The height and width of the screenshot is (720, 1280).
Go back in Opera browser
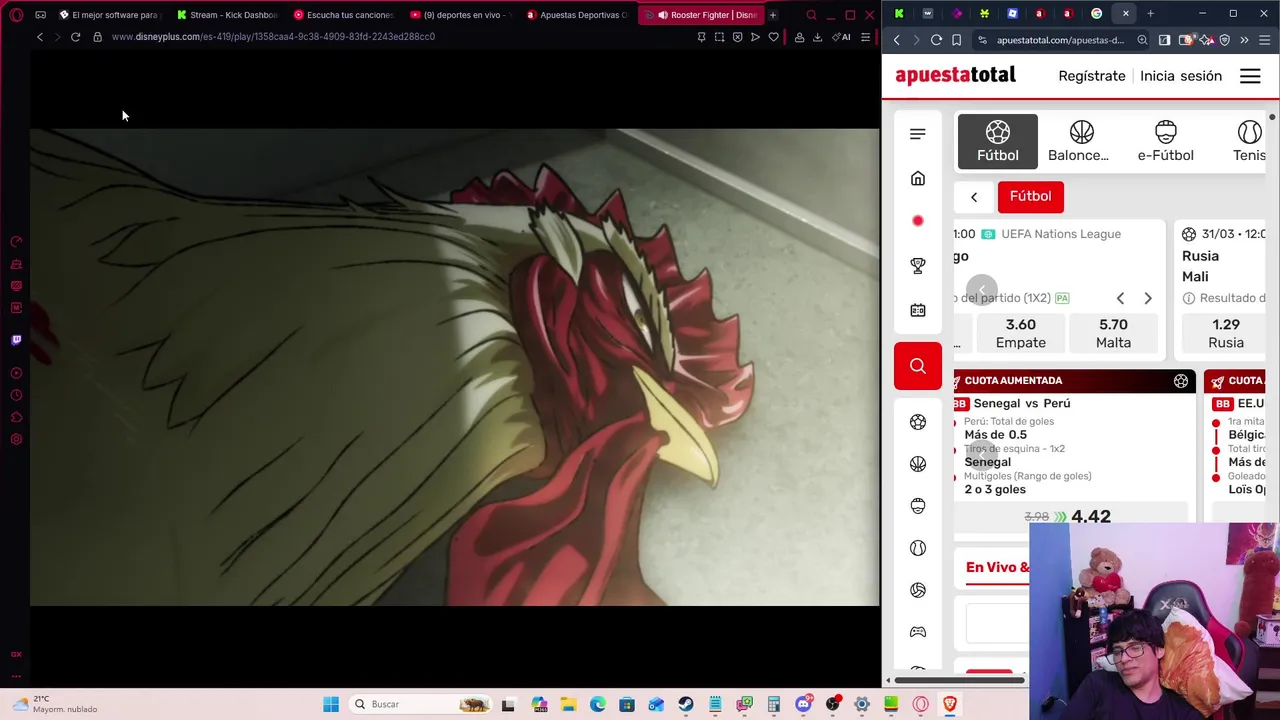[x=40, y=37]
